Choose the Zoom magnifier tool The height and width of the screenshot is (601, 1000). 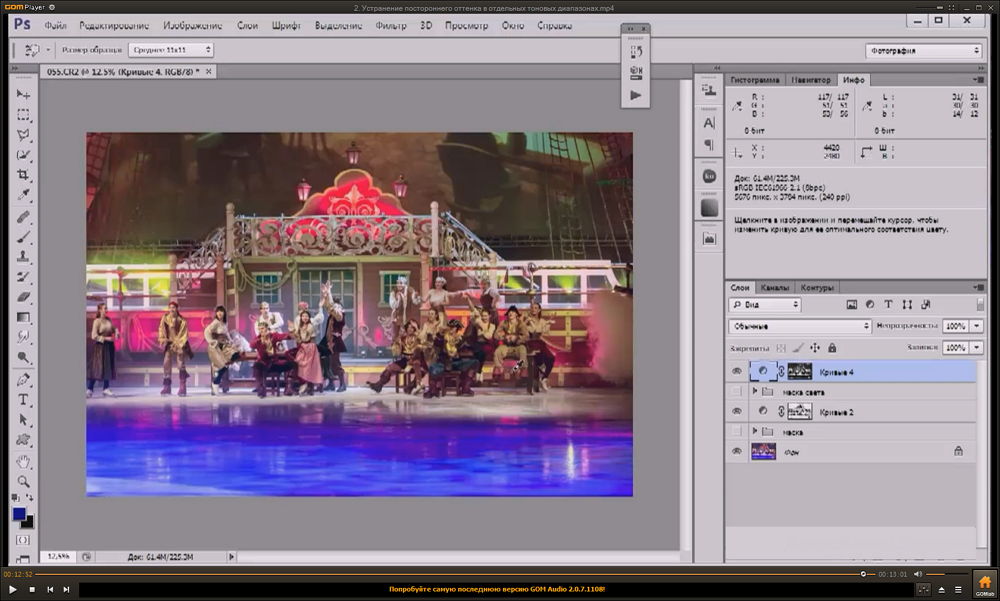(x=23, y=481)
